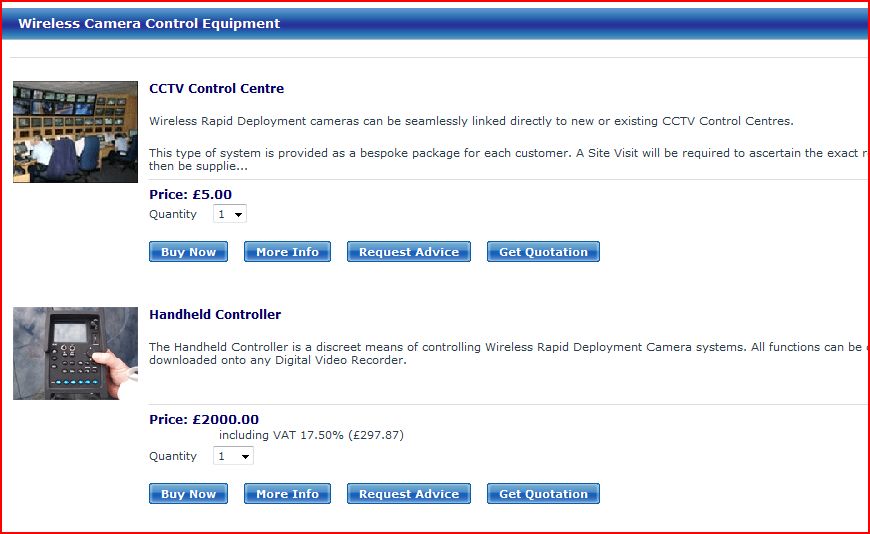Select Get Quotation for the Handheld Controller
Screen dimensions: 870x534
click(543, 494)
